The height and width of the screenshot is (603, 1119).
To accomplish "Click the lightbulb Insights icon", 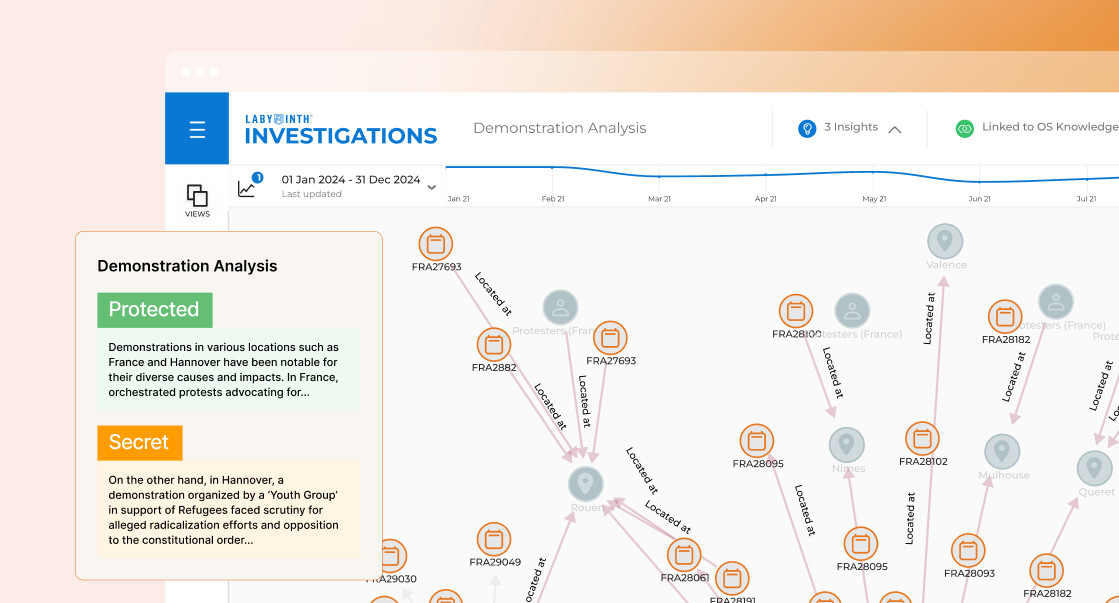I will pos(807,128).
